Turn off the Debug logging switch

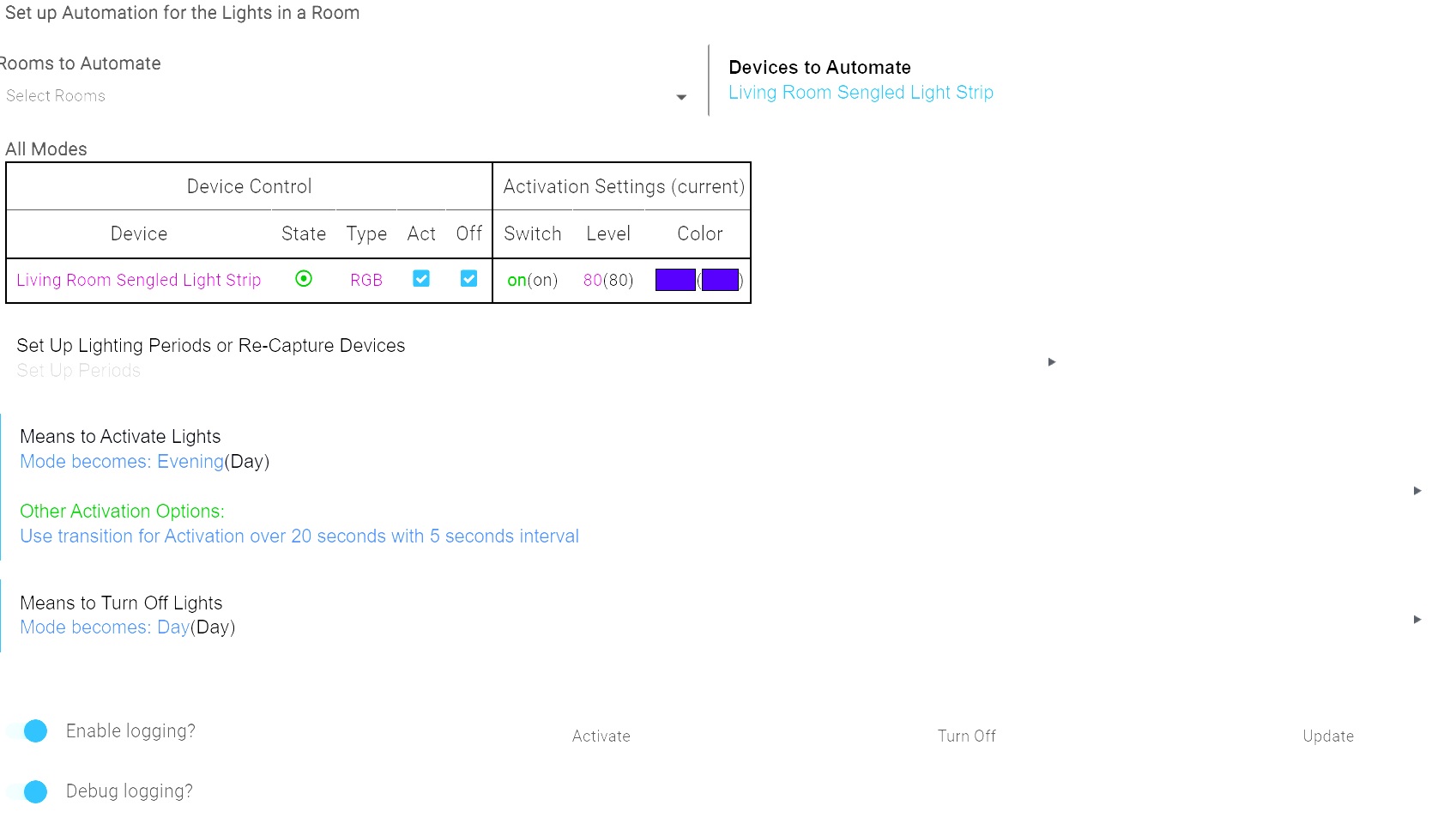(x=33, y=791)
